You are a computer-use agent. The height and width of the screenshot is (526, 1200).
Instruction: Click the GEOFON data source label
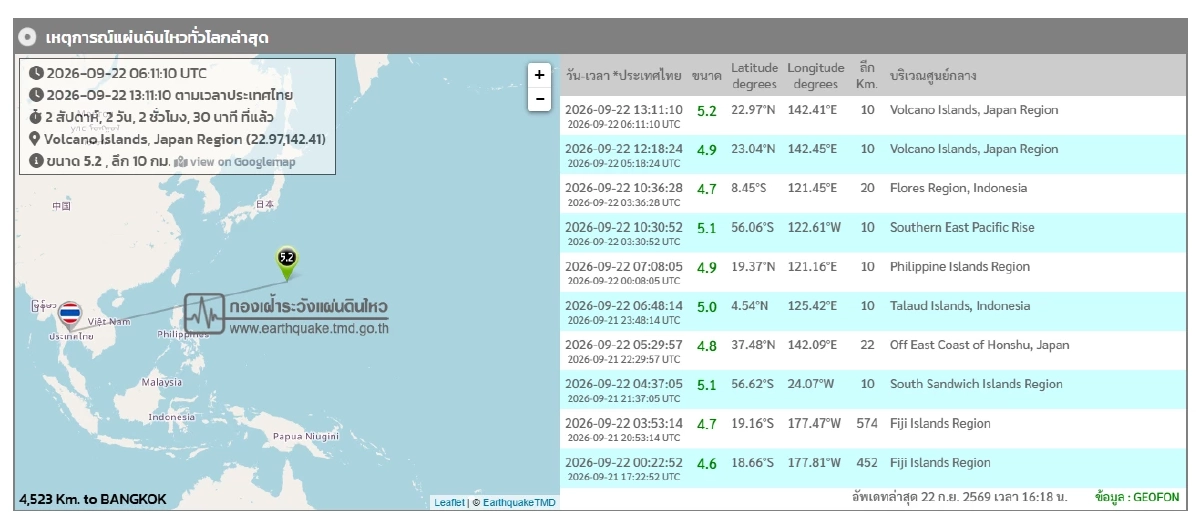coord(1137,497)
